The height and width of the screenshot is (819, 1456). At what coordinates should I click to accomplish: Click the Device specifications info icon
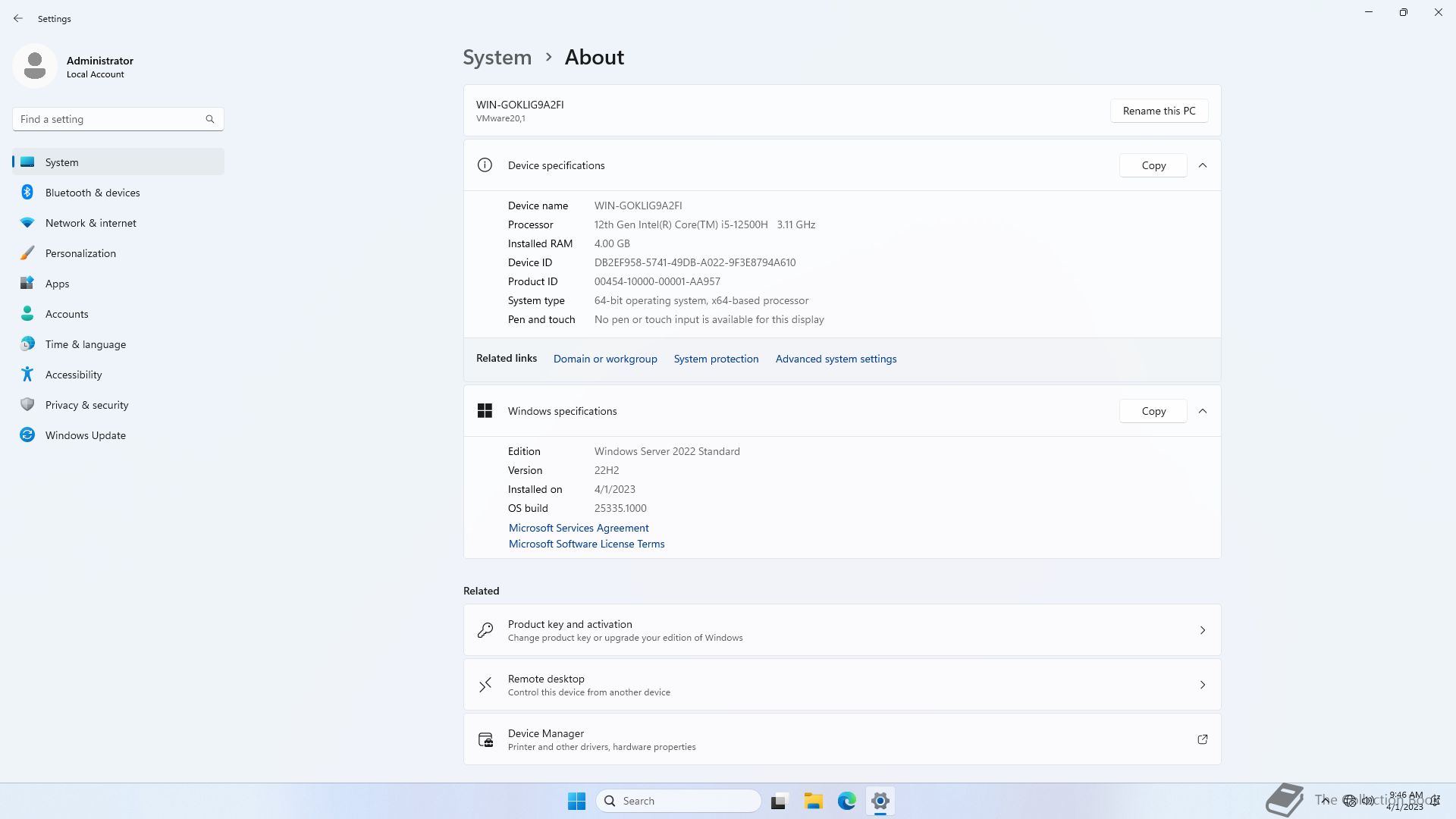tap(485, 165)
